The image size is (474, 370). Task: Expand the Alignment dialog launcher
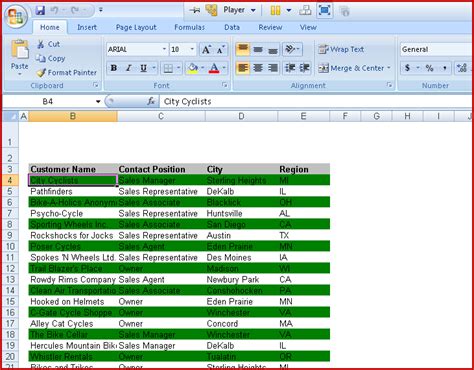pyautogui.click(x=389, y=85)
